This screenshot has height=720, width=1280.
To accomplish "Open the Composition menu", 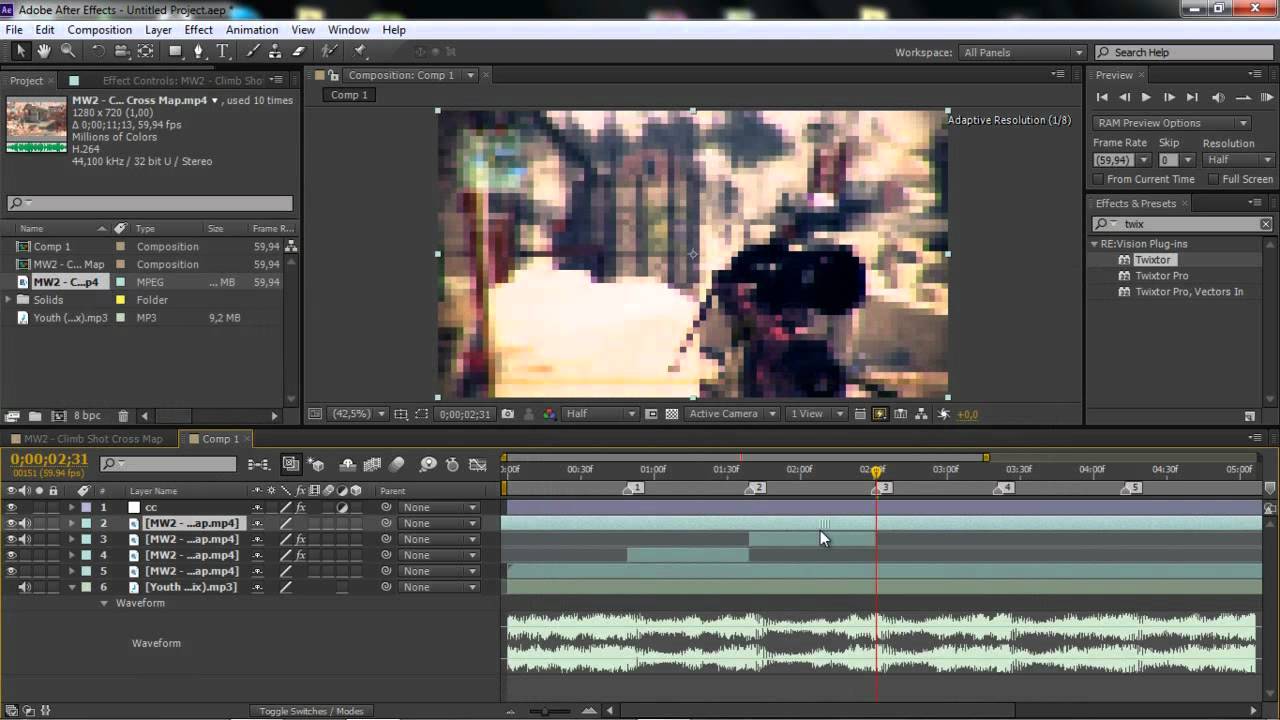I will pyautogui.click(x=99, y=30).
